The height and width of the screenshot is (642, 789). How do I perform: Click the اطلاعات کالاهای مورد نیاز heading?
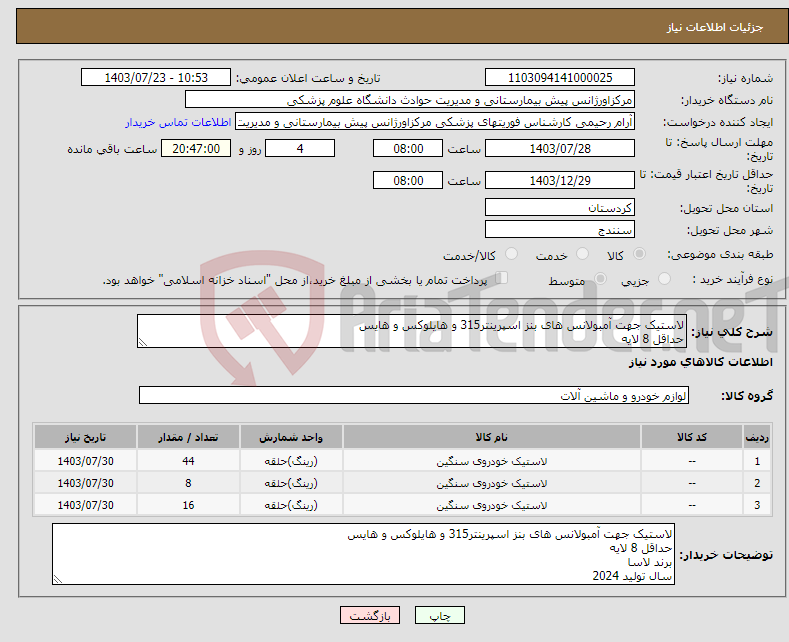point(700,362)
